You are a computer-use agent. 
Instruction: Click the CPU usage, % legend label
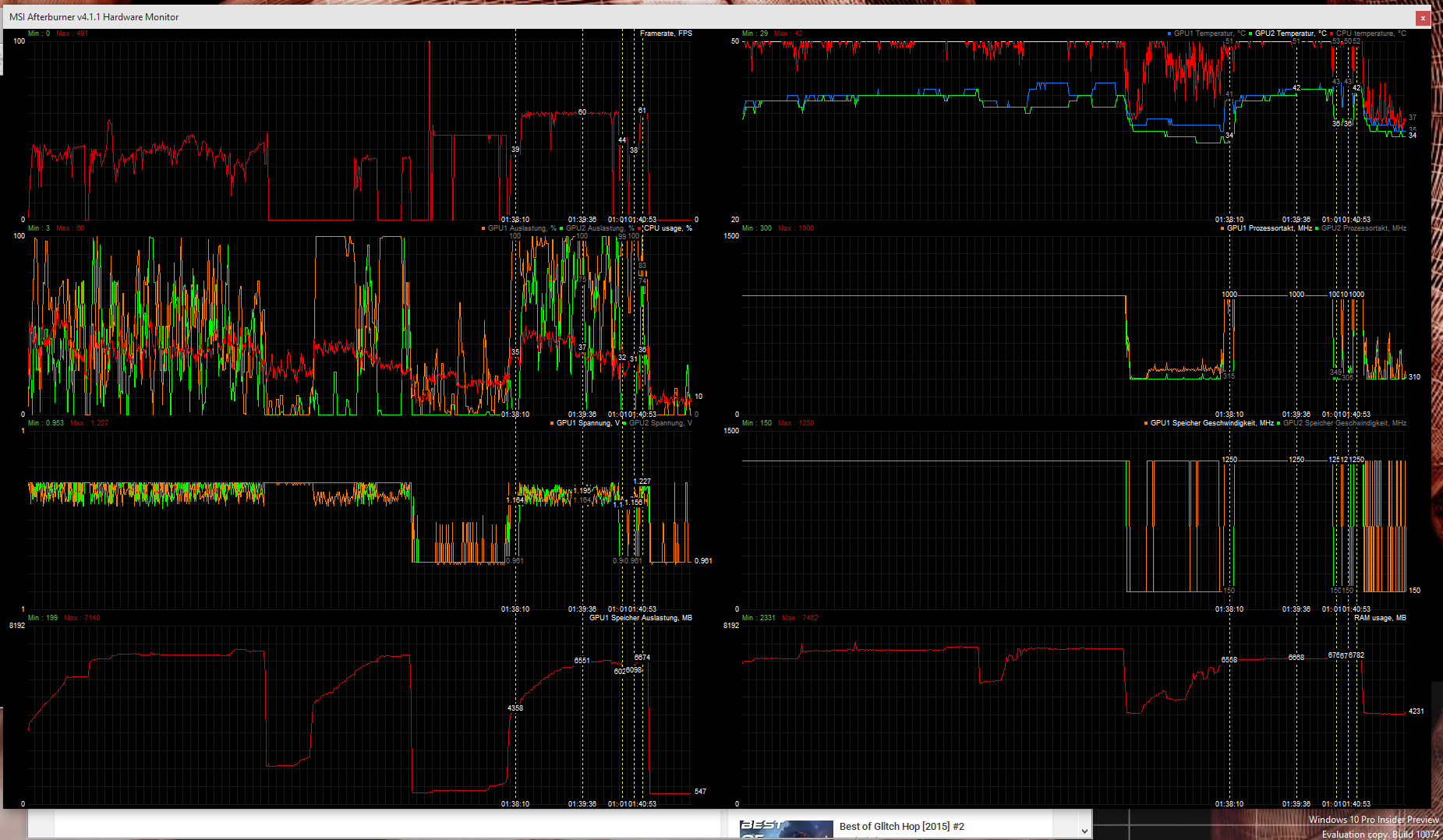tap(667, 228)
